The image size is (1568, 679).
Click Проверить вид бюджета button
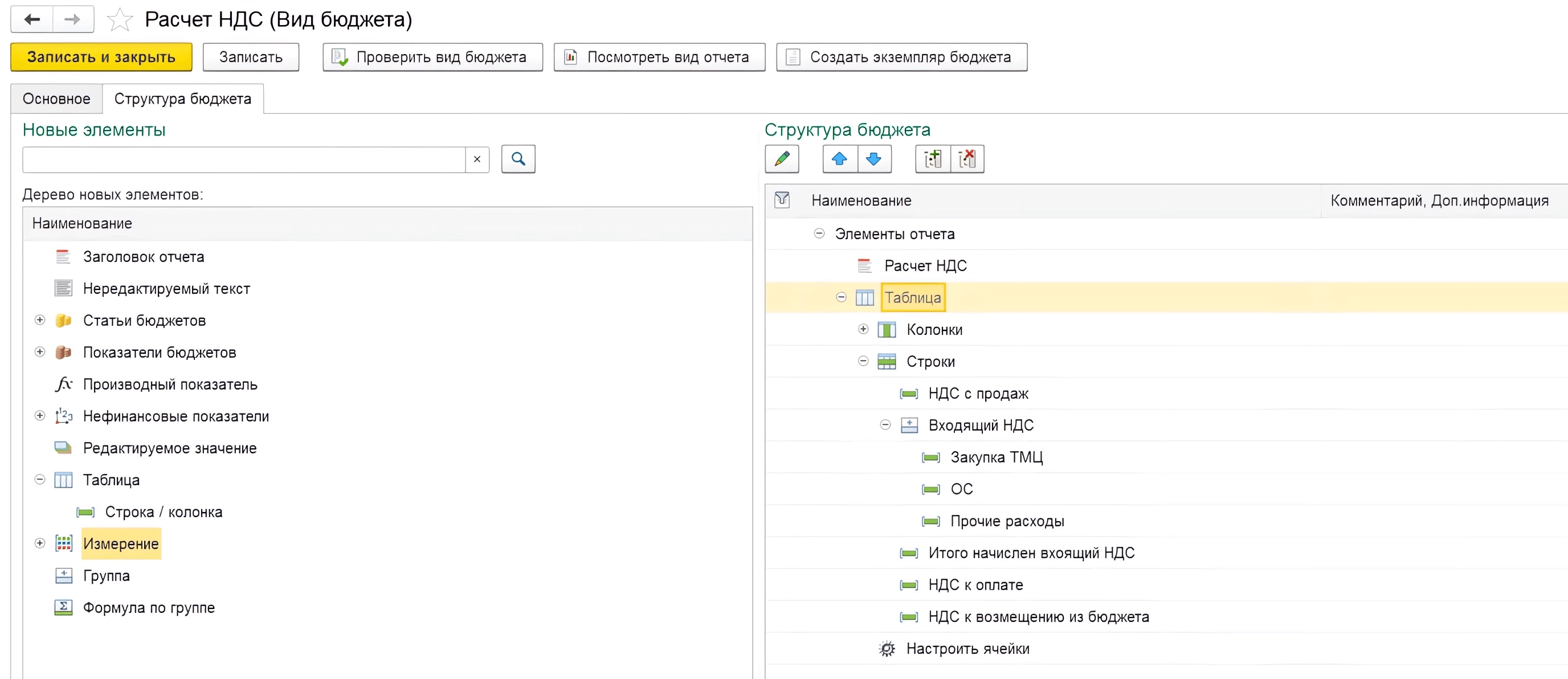pyautogui.click(x=432, y=57)
